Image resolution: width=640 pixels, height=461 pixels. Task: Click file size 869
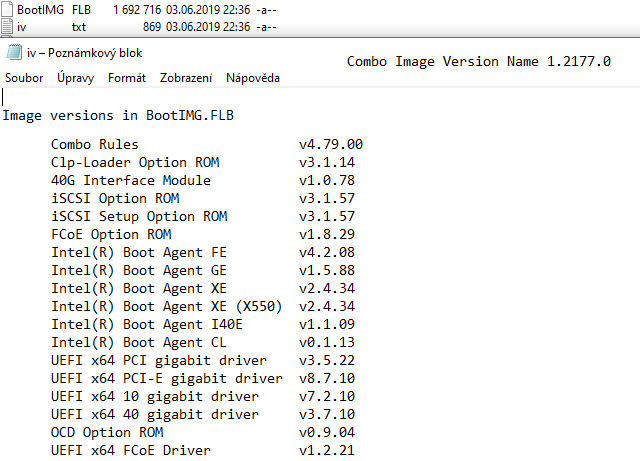pos(152,27)
